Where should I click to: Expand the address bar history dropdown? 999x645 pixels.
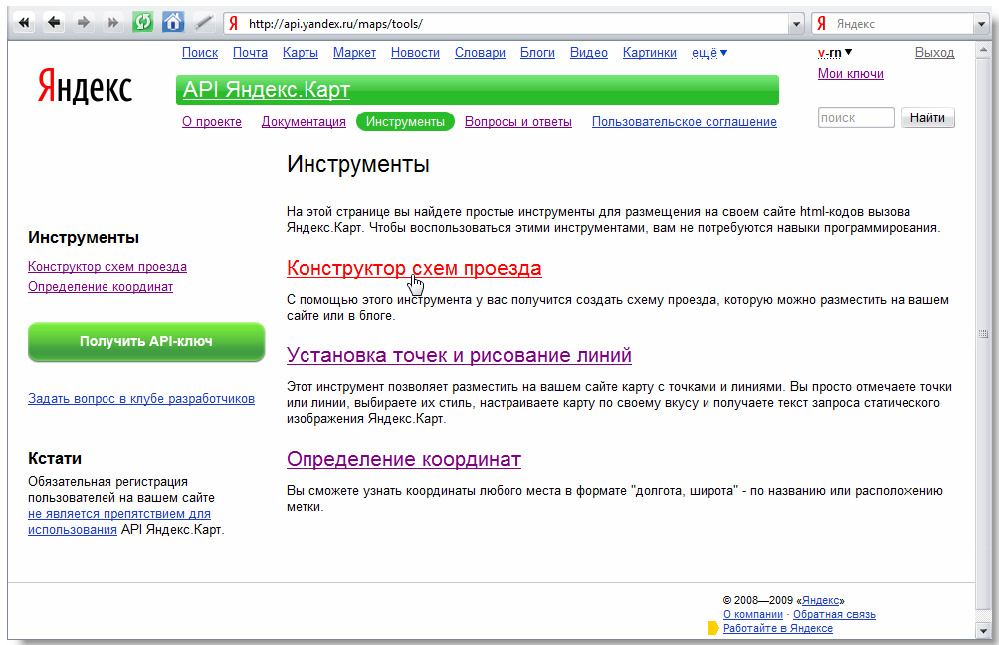796,24
